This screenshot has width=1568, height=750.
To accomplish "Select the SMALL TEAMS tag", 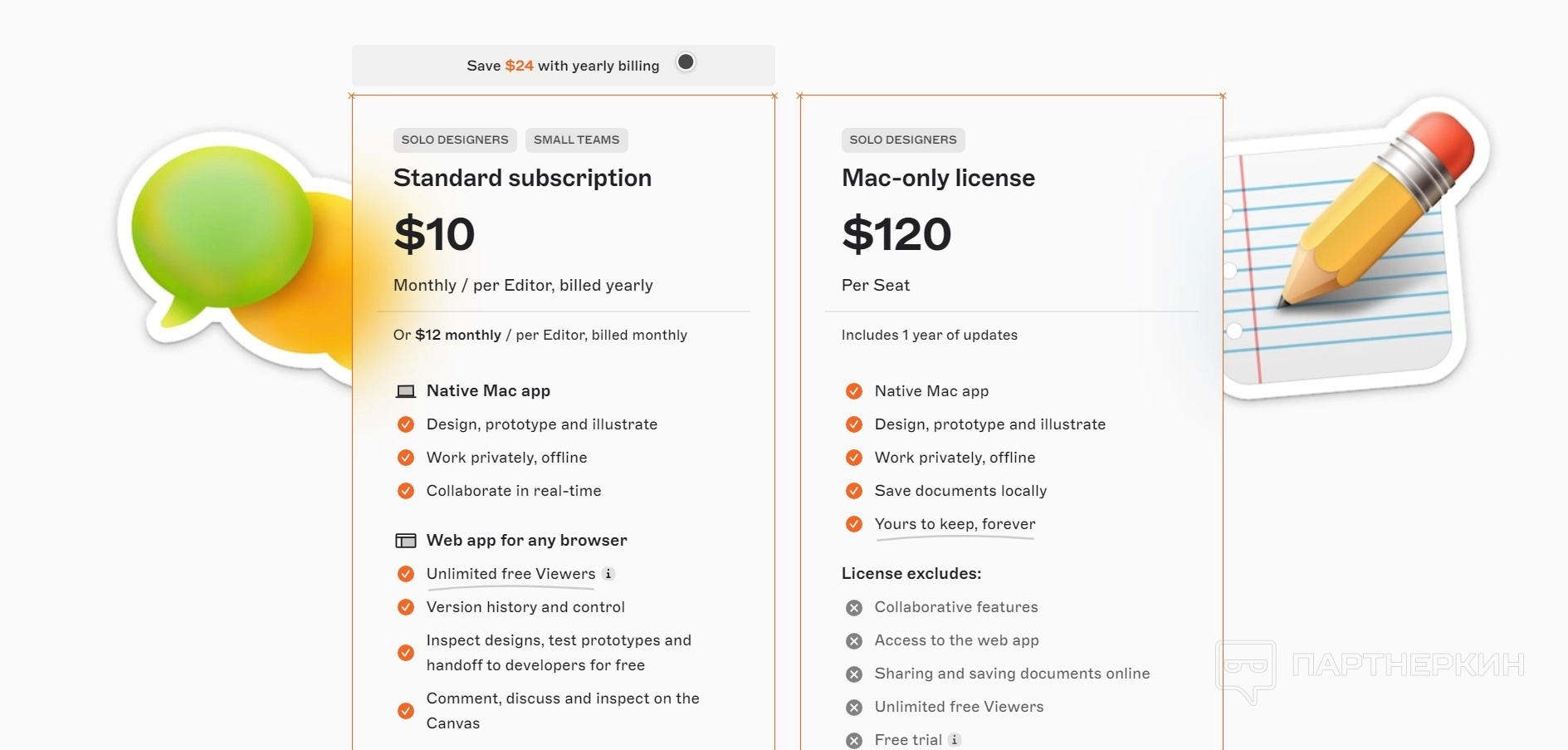I will (x=576, y=140).
